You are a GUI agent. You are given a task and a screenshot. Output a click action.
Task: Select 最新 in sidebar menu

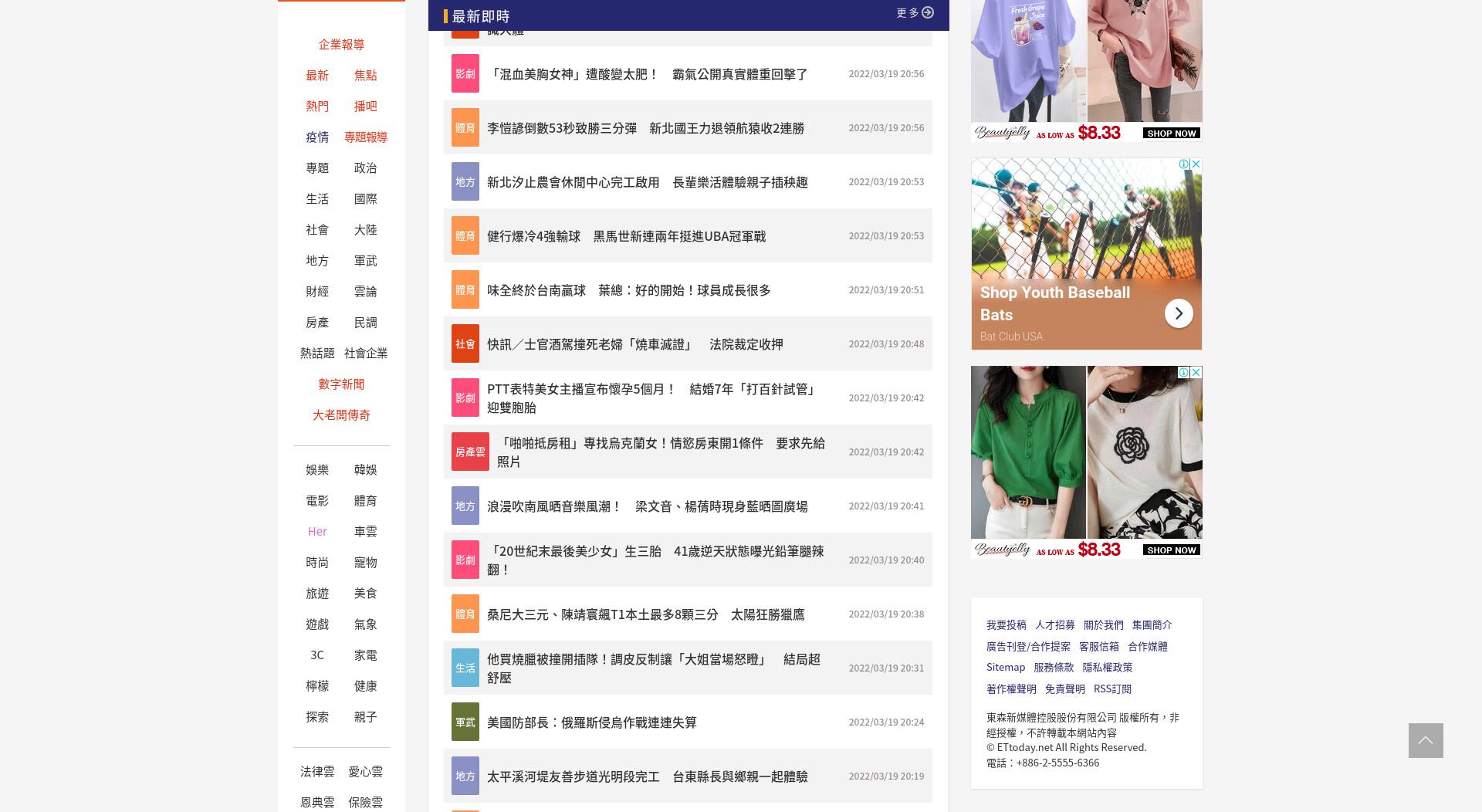click(317, 75)
